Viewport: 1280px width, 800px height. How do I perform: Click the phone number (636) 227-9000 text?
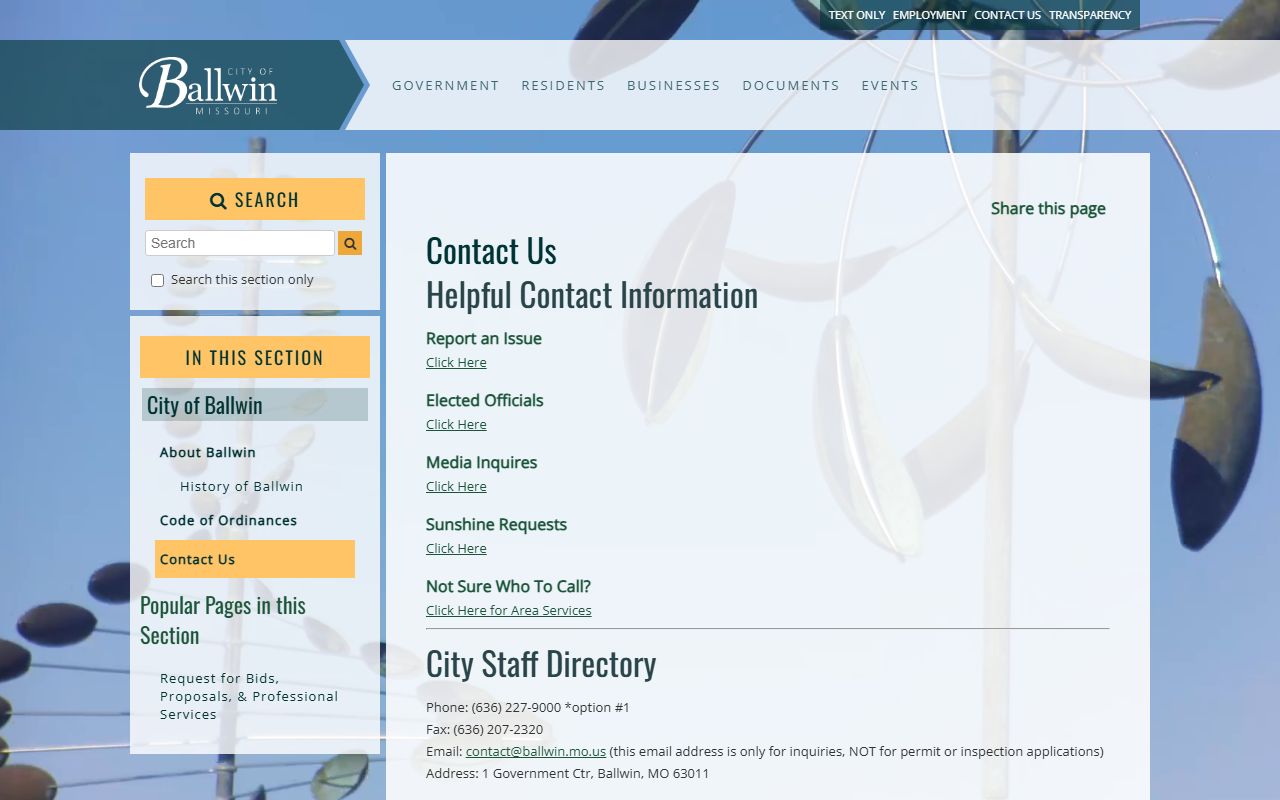(516, 707)
